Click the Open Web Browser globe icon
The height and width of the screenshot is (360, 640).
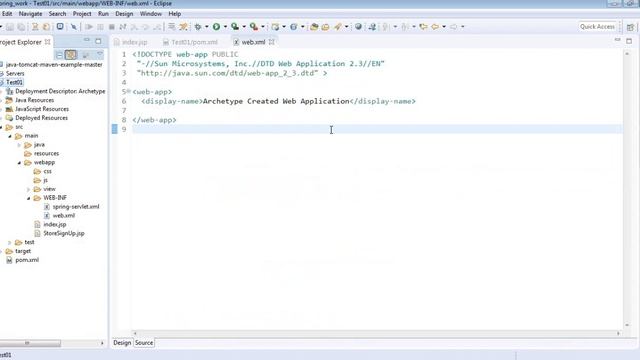pos(358,27)
